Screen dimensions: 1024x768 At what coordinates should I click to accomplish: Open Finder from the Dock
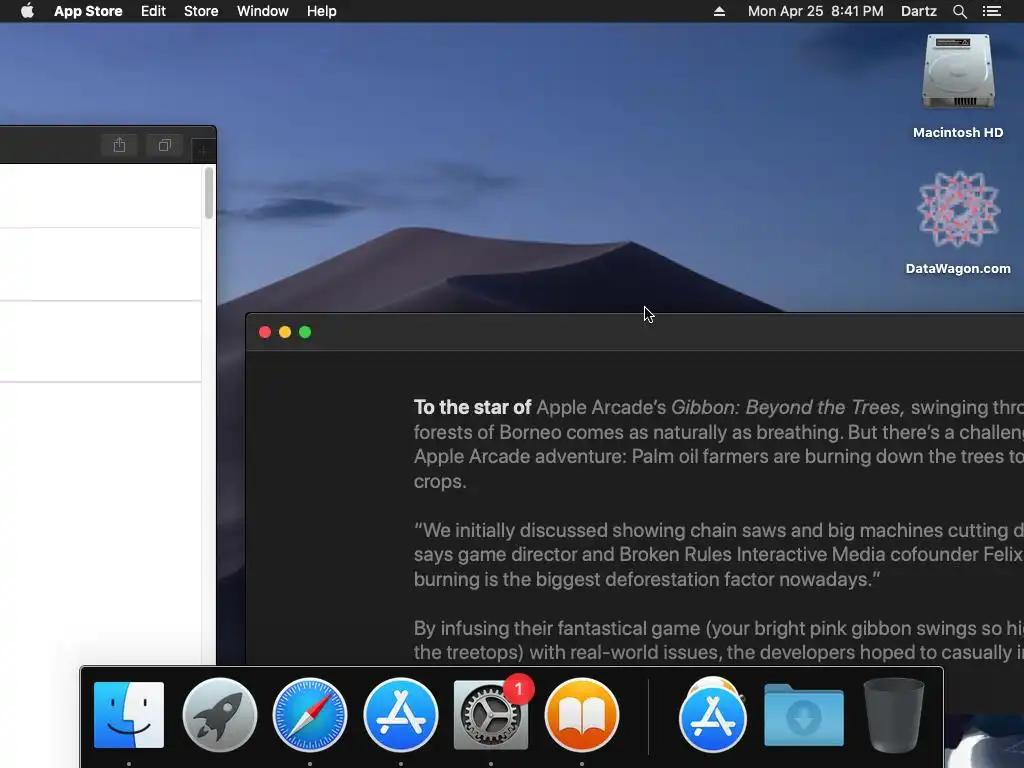click(129, 714)
